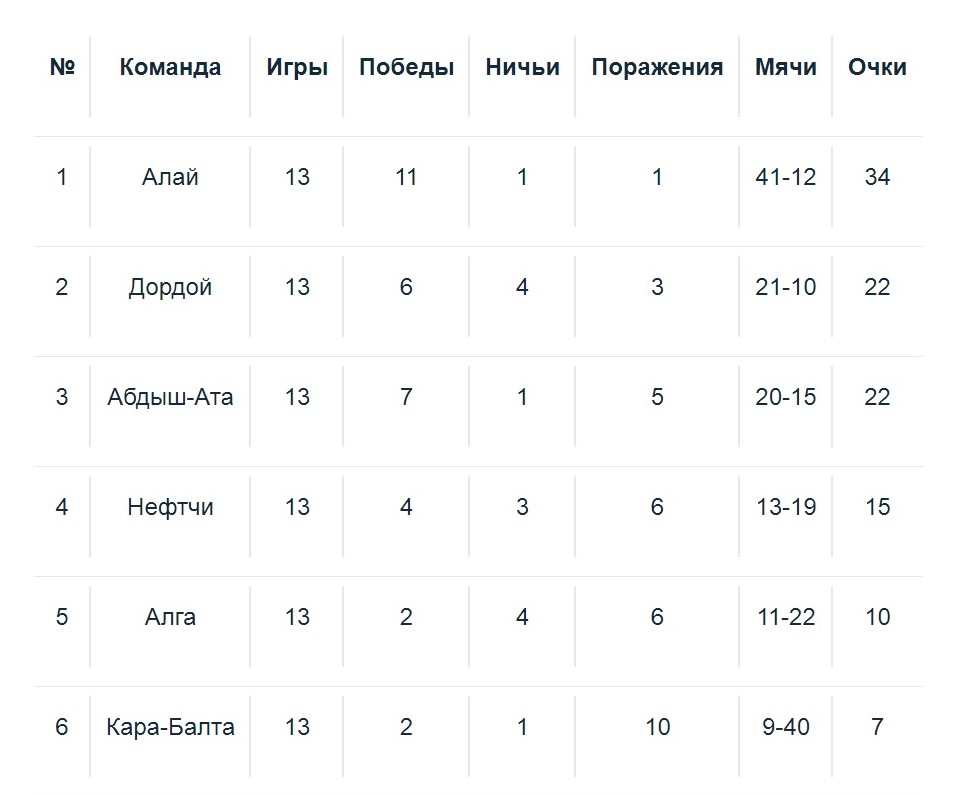Select the team name Алай
This screenshot has width=959, height=795.
[170, 178]
